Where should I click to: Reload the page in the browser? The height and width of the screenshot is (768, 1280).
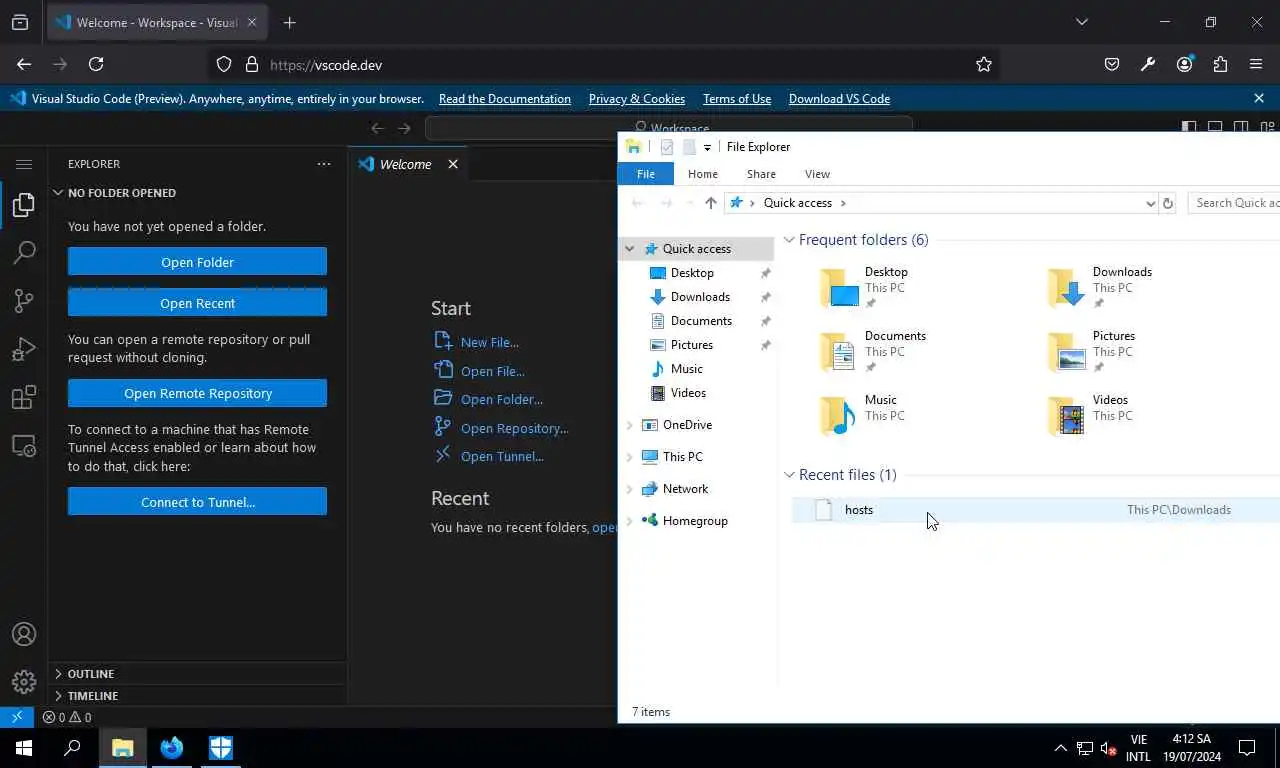pyautogui.click(x=96, y=64)
